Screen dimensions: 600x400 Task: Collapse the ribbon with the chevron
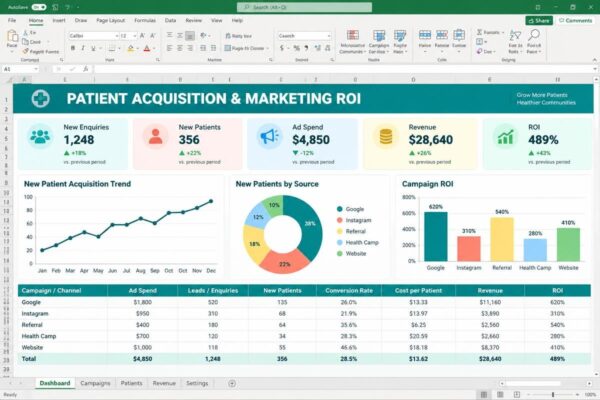point(594,60)
